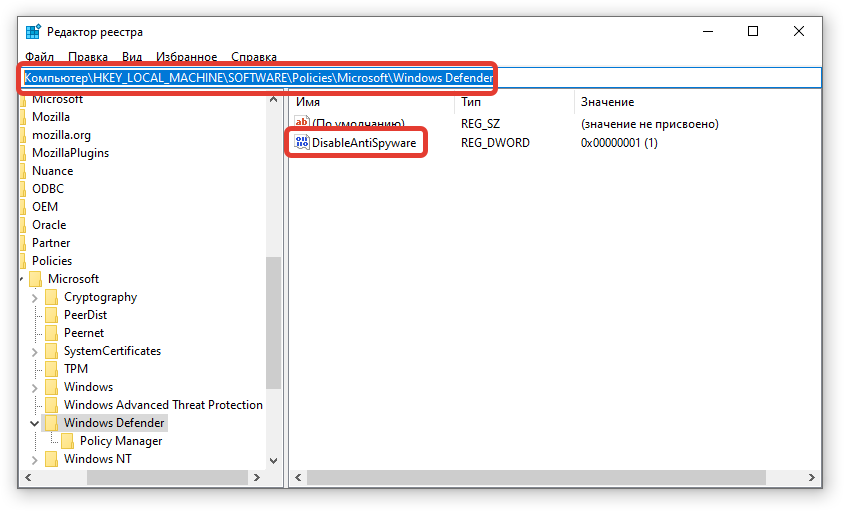844x511 pixels.
Task: Click the Windows Defender folder icon
Action: click(x=52, y=423)
